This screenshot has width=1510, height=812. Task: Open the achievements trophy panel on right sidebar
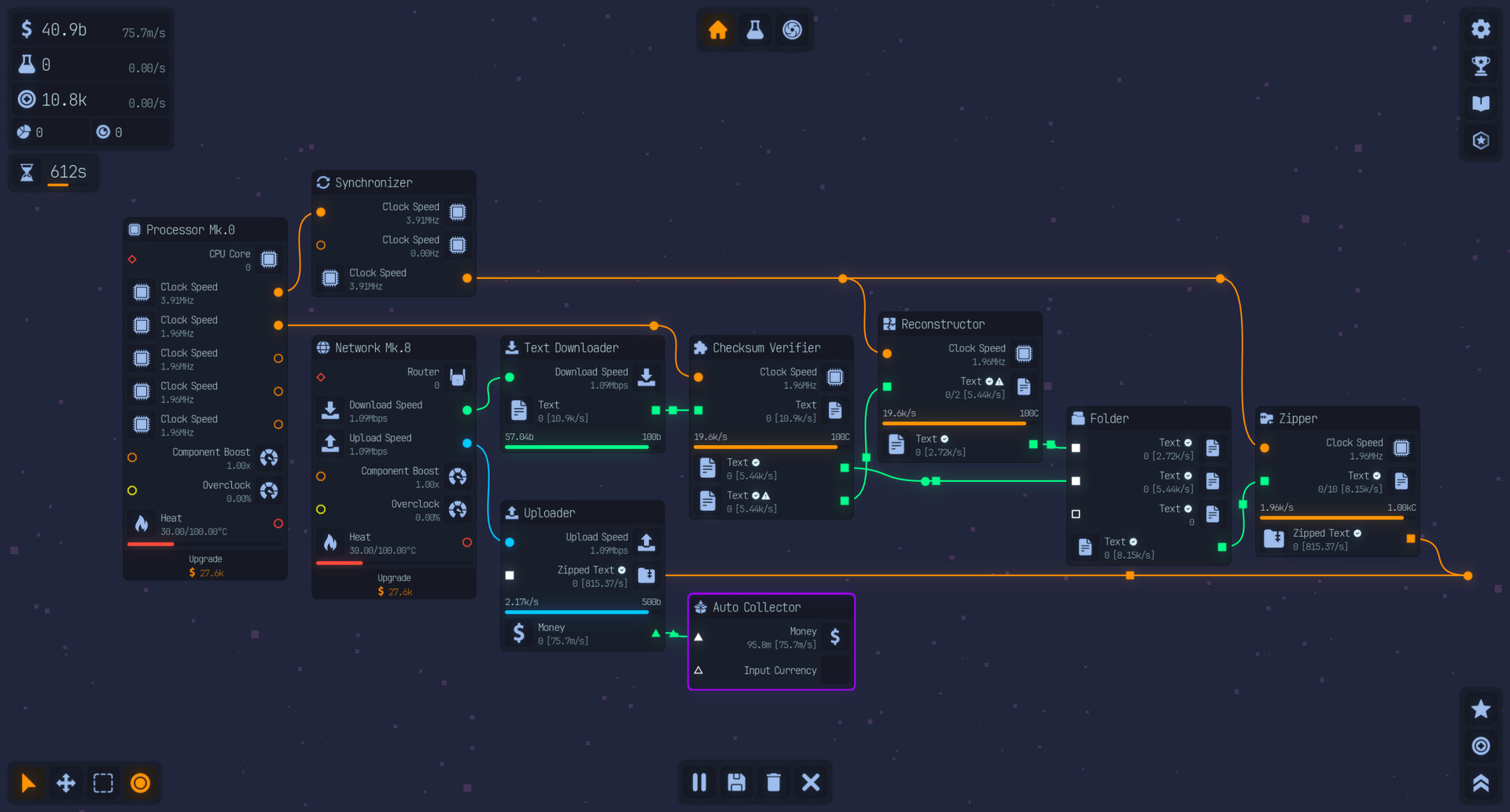coord(1481,66)
